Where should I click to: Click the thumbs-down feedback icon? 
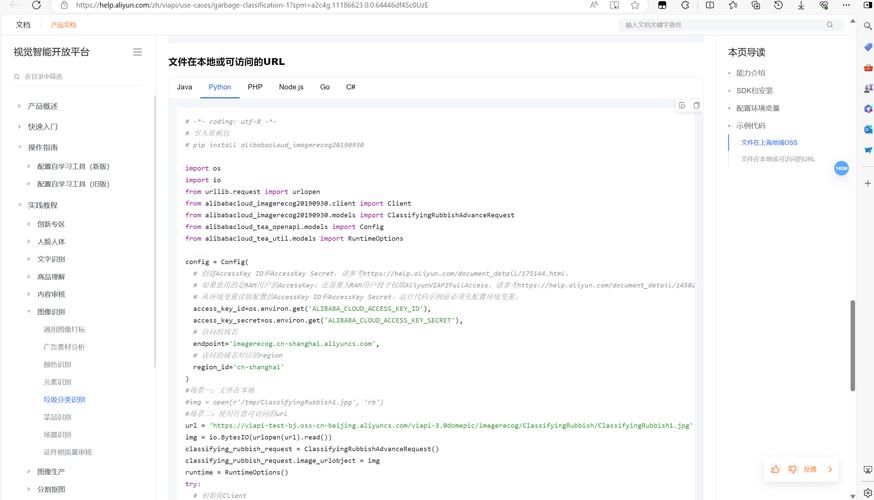pos(793,469)
